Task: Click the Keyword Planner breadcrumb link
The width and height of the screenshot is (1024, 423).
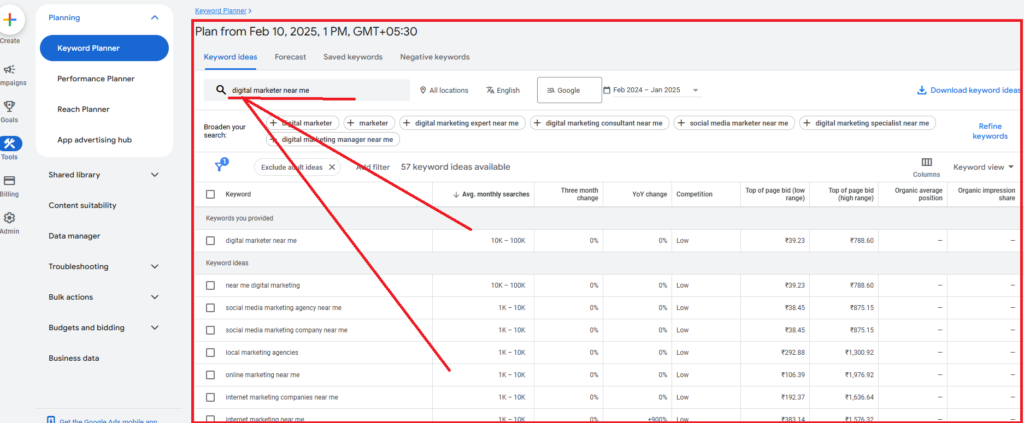Action: [x=221, y=11]
